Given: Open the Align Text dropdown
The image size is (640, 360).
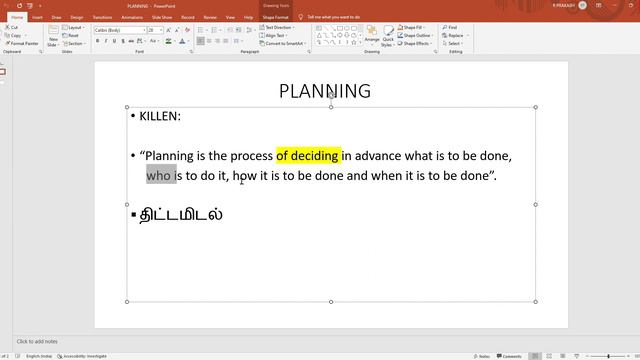Looking at the screenshot, I should pyautogui.click(x=273, y=36).
